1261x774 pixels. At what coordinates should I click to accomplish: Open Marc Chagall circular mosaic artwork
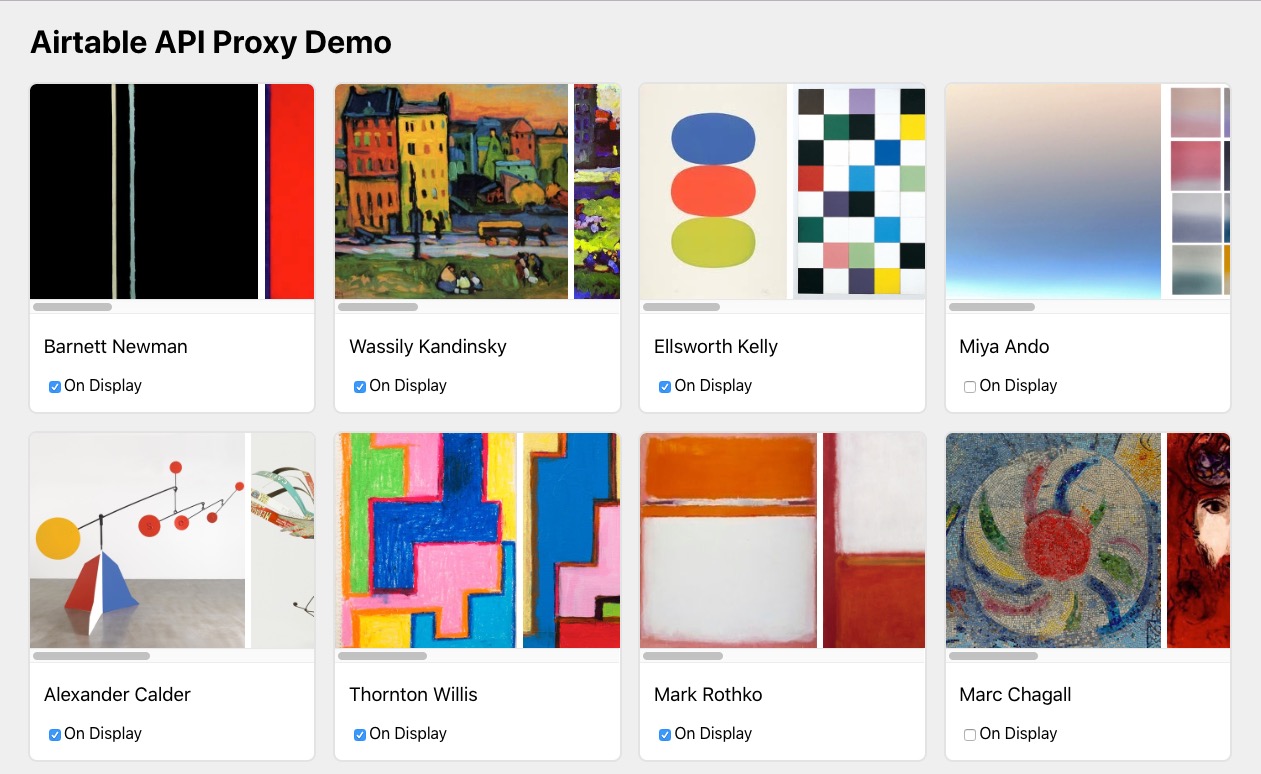[x=1053, y=540]
